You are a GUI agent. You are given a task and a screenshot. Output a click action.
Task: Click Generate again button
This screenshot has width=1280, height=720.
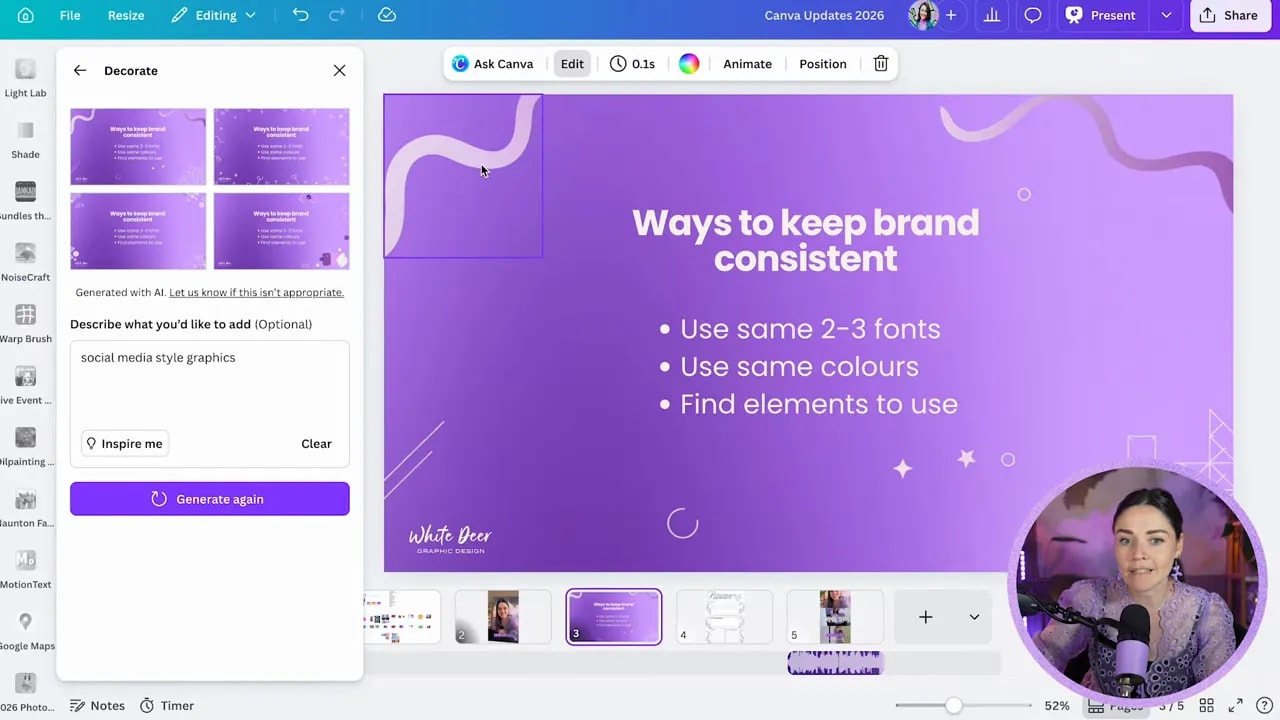[210, 499]
